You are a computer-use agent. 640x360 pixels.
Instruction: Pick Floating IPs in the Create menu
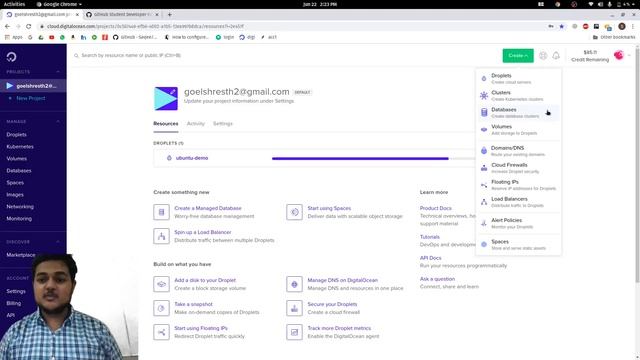(518, 185)
